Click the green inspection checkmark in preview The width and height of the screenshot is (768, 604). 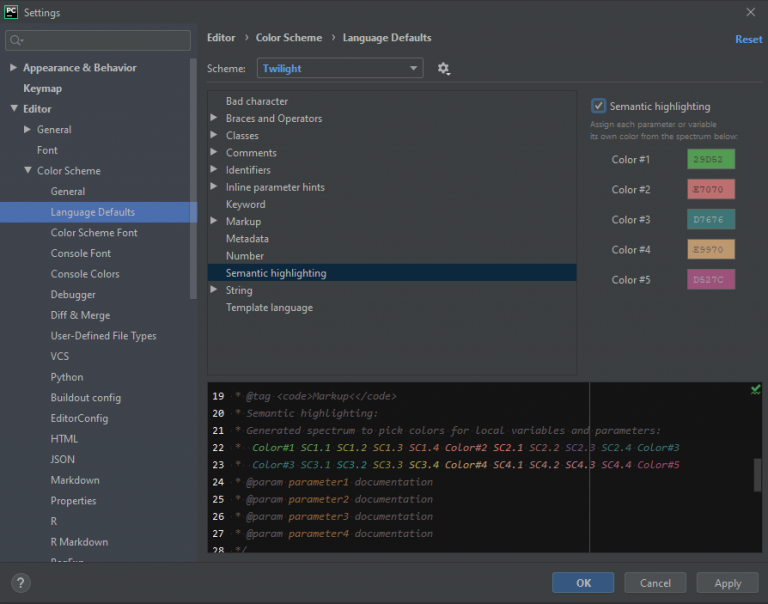[755, 390]
